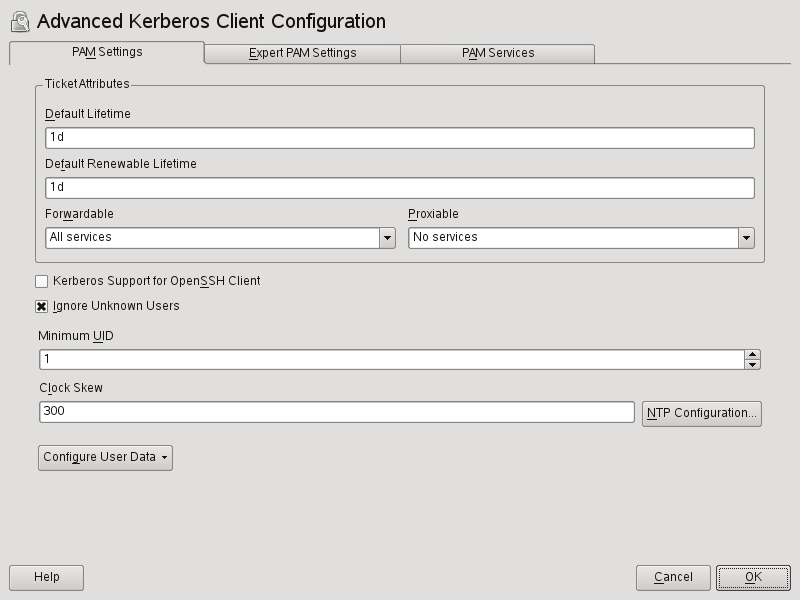Viewport: 800px width, 600px height.
Task: Click inside the Default Lifetime field
Action: tap(300, 137)
